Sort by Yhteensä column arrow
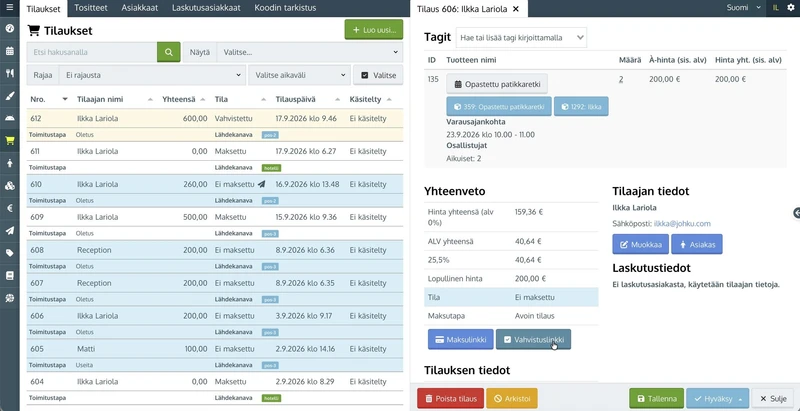Image resolution: width=800 pixels, height=411 pixels. 203,99
